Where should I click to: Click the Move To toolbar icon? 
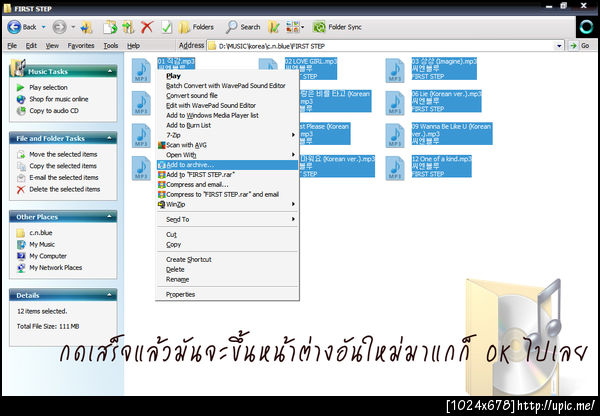[x=110, y=27]
